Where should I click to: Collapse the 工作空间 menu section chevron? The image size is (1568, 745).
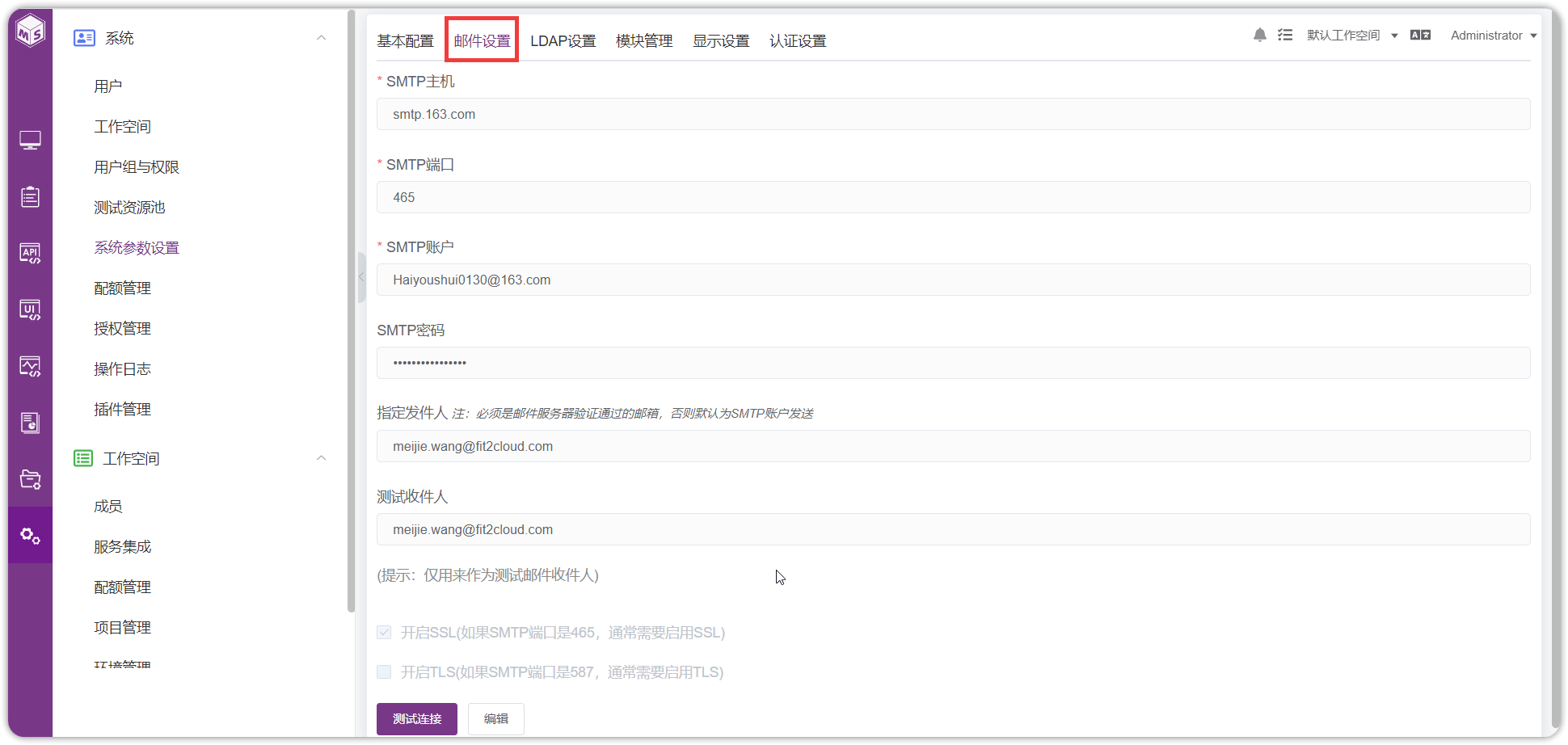(321, 458)
